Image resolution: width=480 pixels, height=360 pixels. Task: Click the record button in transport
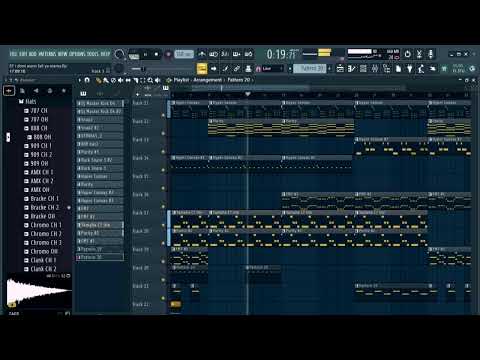[x=168, y=54]
